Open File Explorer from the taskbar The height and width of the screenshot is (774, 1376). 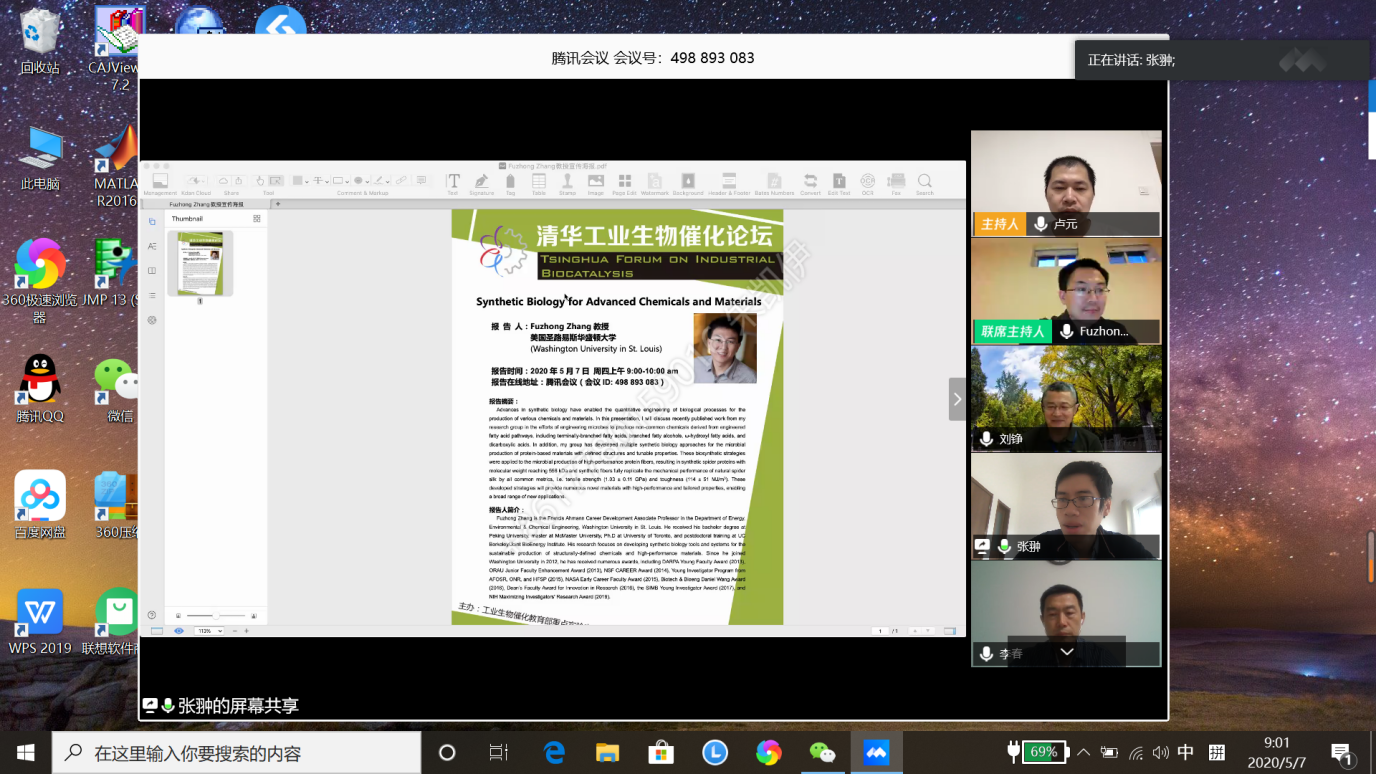(607, 752)
